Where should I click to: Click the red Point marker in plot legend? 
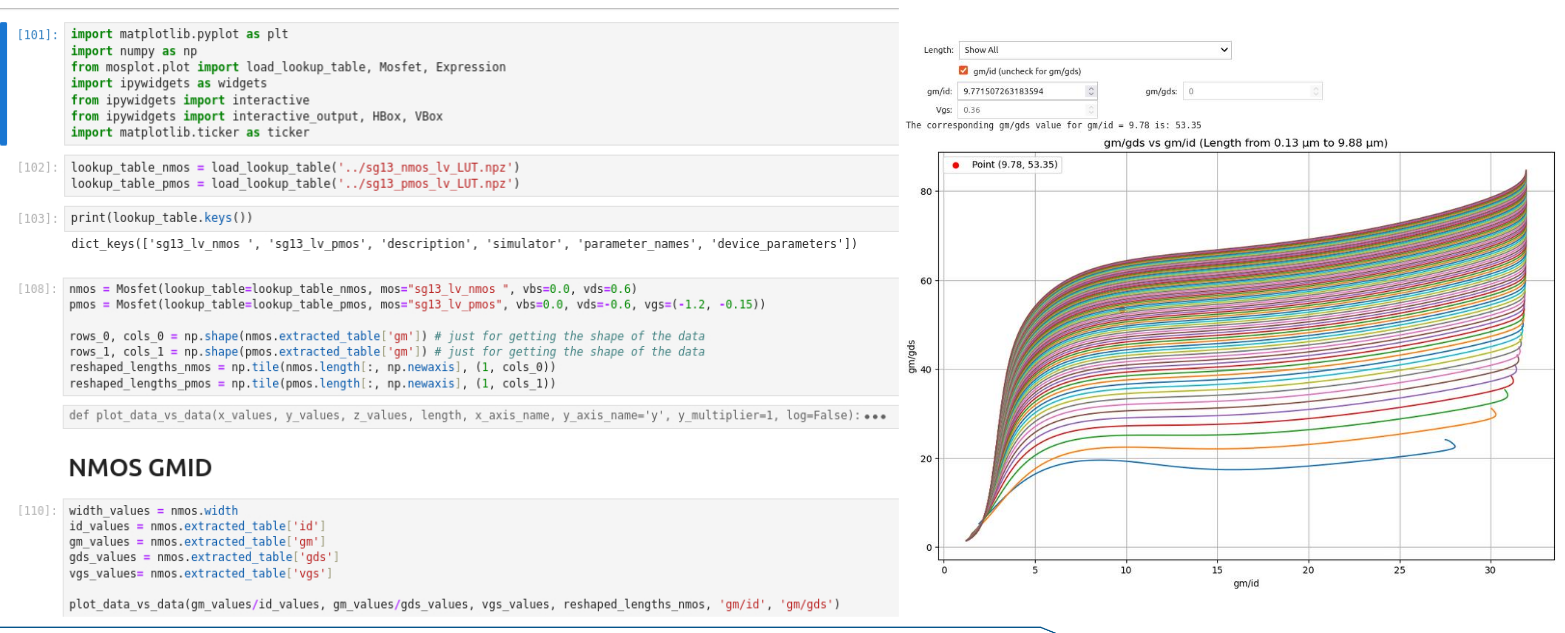[x=956, y=164]
